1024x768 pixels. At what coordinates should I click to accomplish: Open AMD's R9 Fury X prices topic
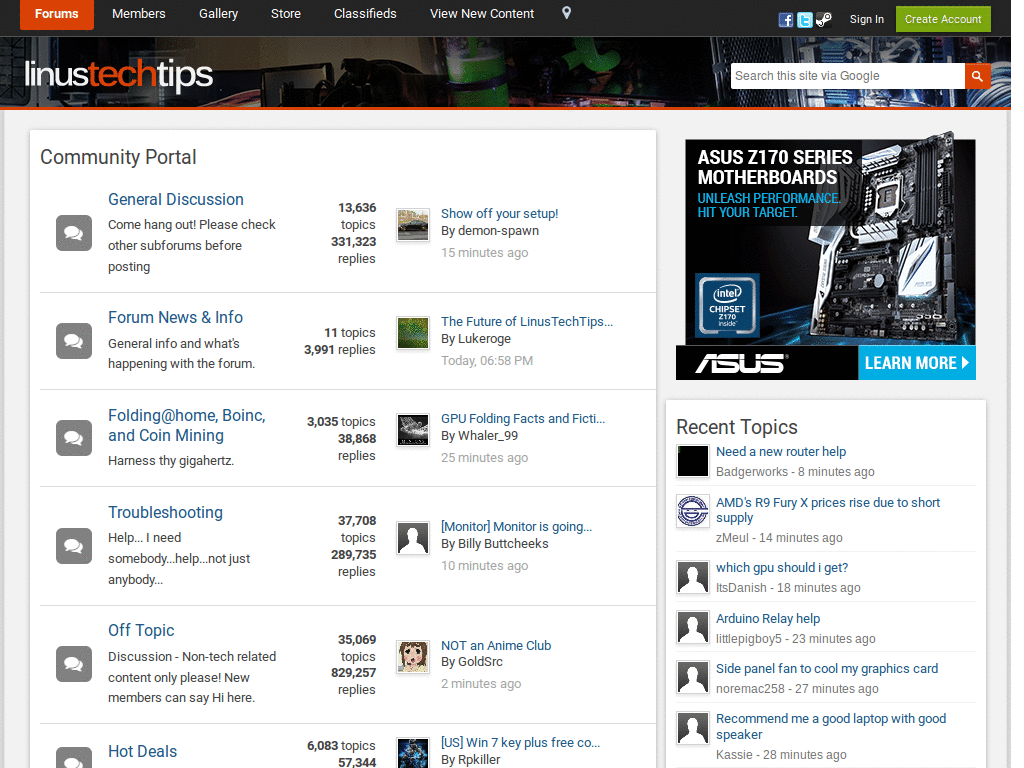828,510
